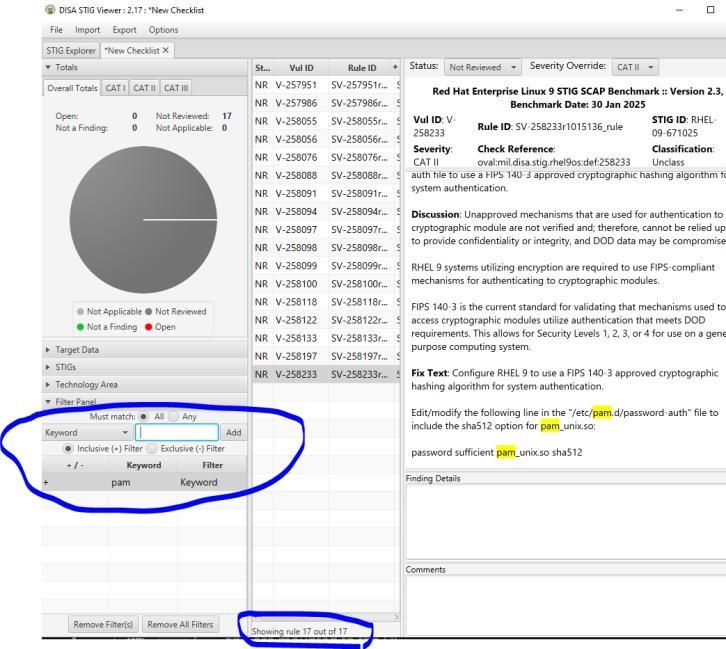Sort by Vul ID column header
The image size is (726, 649).
point(301,68)
